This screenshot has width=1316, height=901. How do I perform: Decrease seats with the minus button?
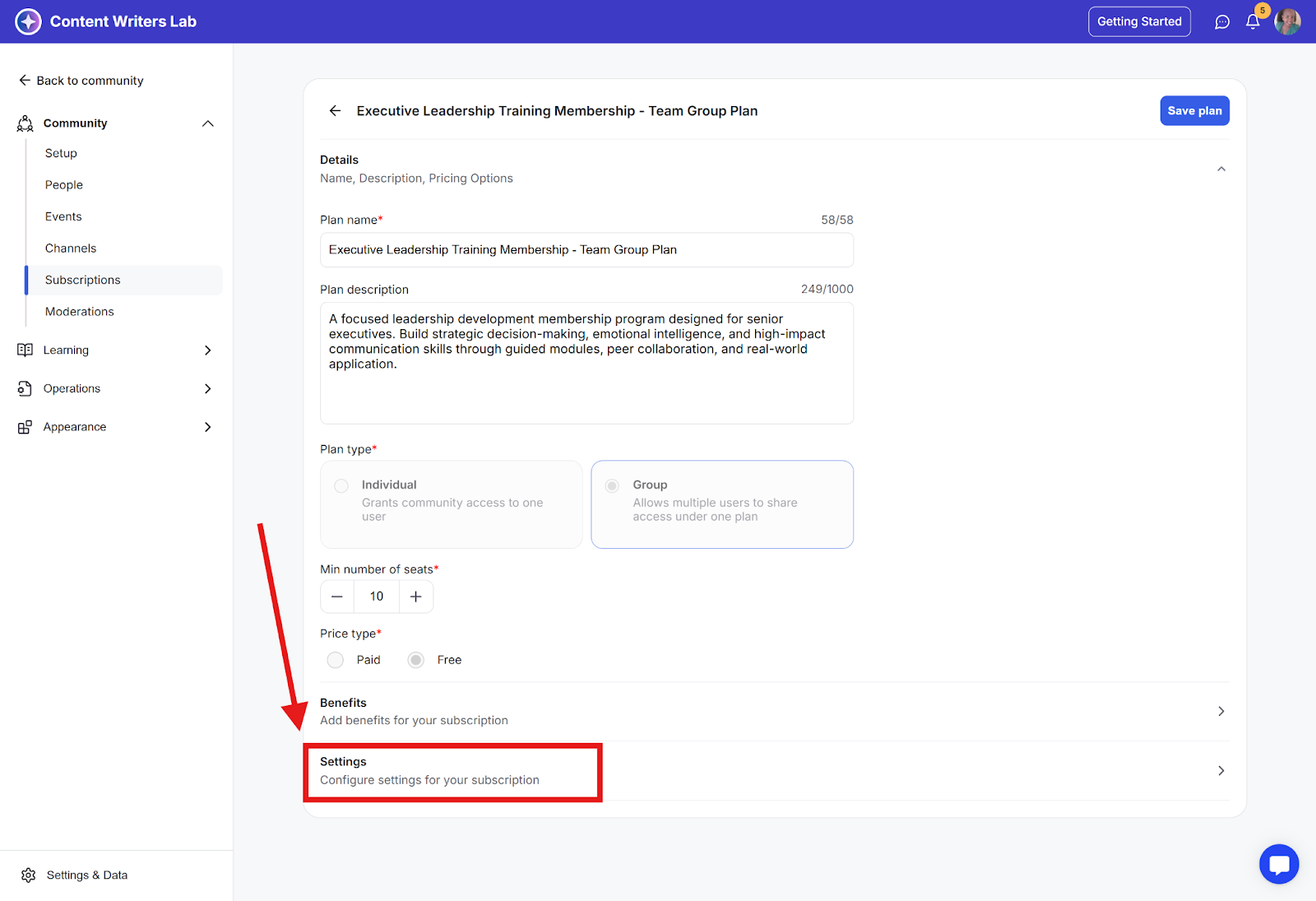pyautogui.click(x=337, y=597)
